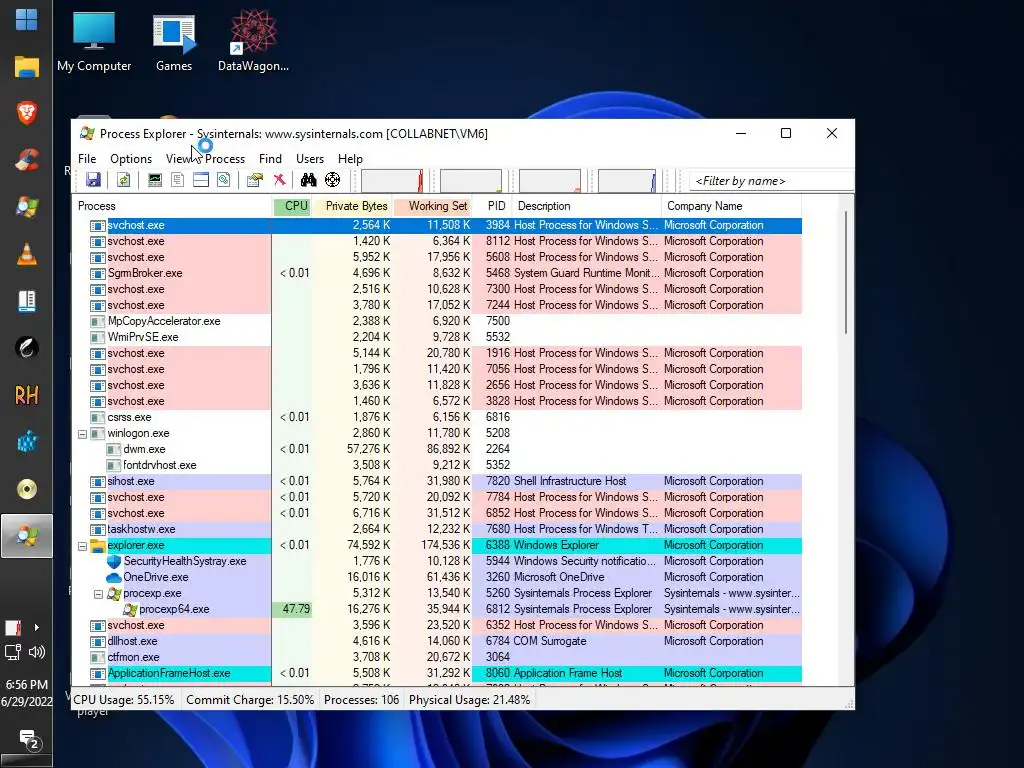1024x768 pixels.
Task: Collapse the procexp.exe tree node
Action: 98,594
